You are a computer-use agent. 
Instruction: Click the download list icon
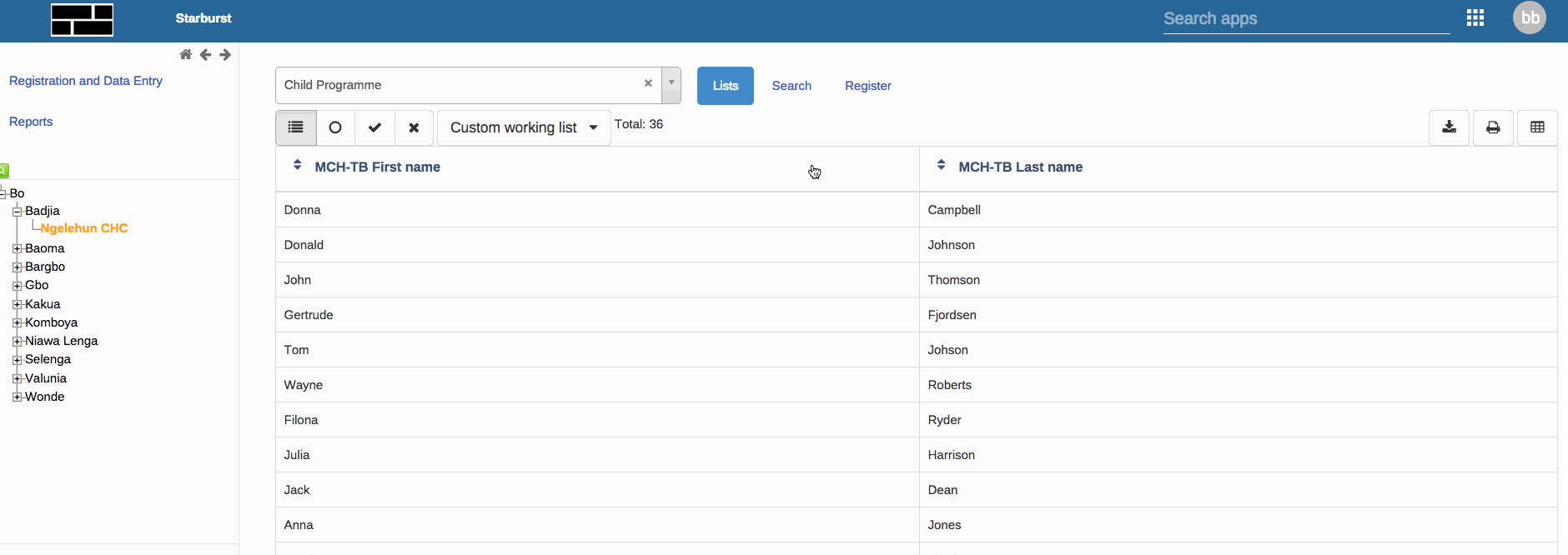click(x=1449, y=127)
